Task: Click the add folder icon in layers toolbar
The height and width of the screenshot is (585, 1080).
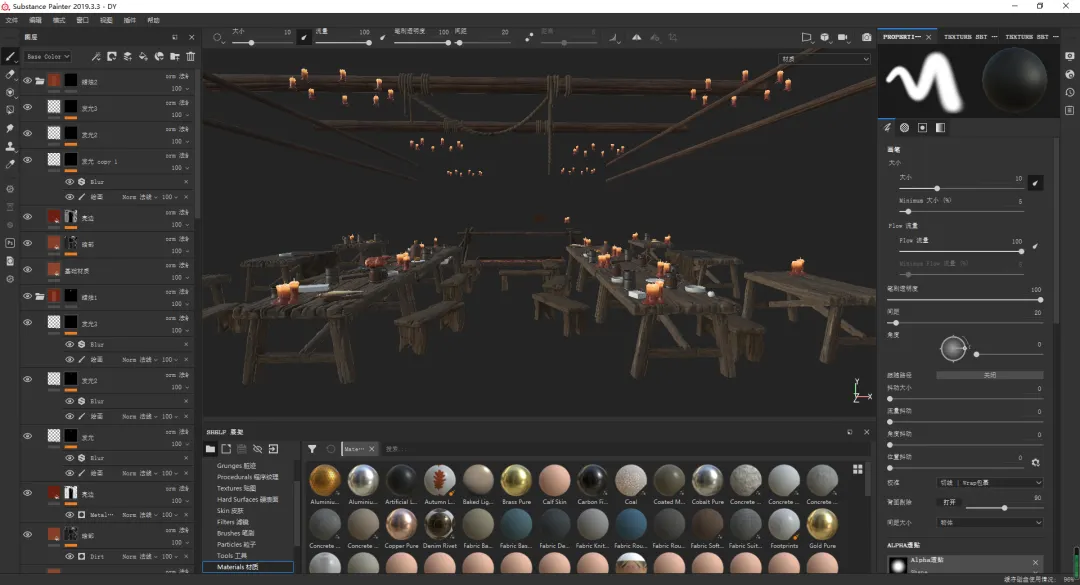Action: [x=175, y=57]
